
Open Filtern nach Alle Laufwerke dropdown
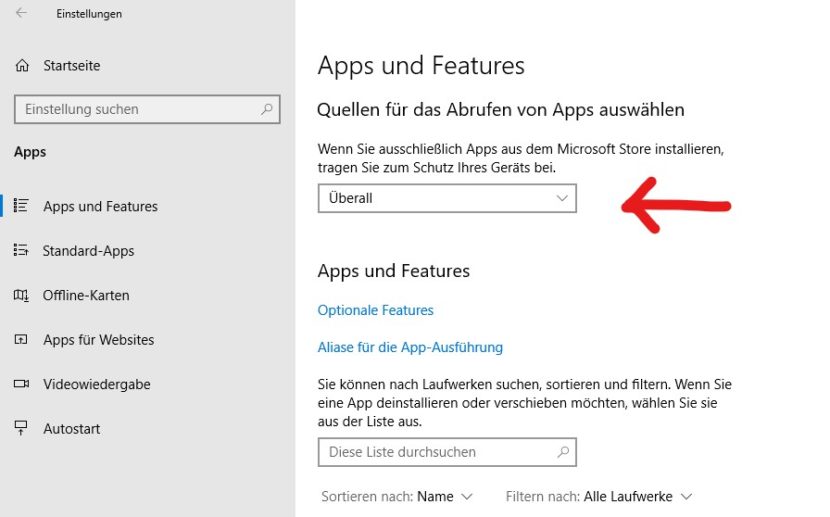[x=599, y=496]
